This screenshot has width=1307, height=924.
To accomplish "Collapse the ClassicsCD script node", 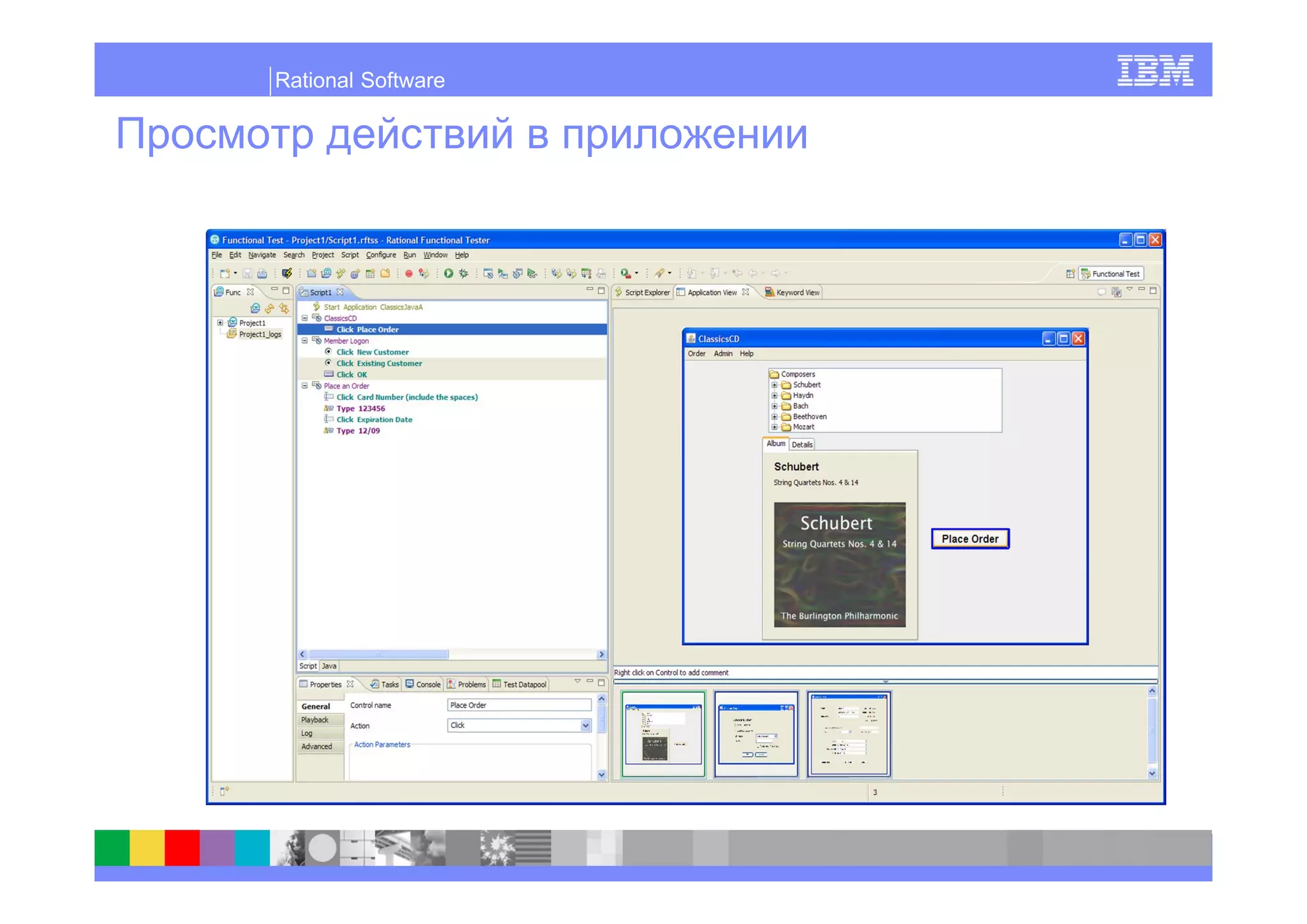I will [x=305, y=318].
